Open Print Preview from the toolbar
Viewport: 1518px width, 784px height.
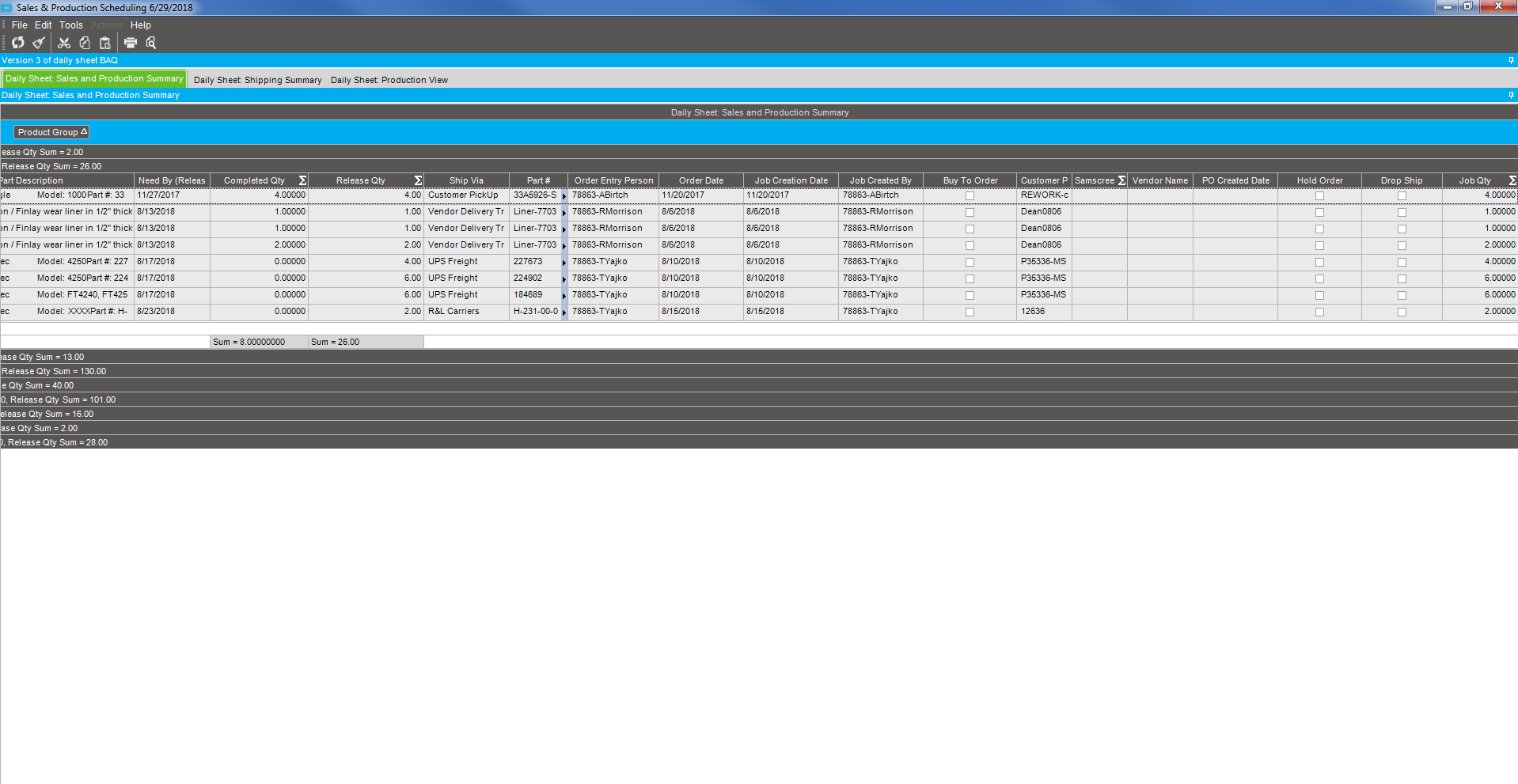[151, 43]
